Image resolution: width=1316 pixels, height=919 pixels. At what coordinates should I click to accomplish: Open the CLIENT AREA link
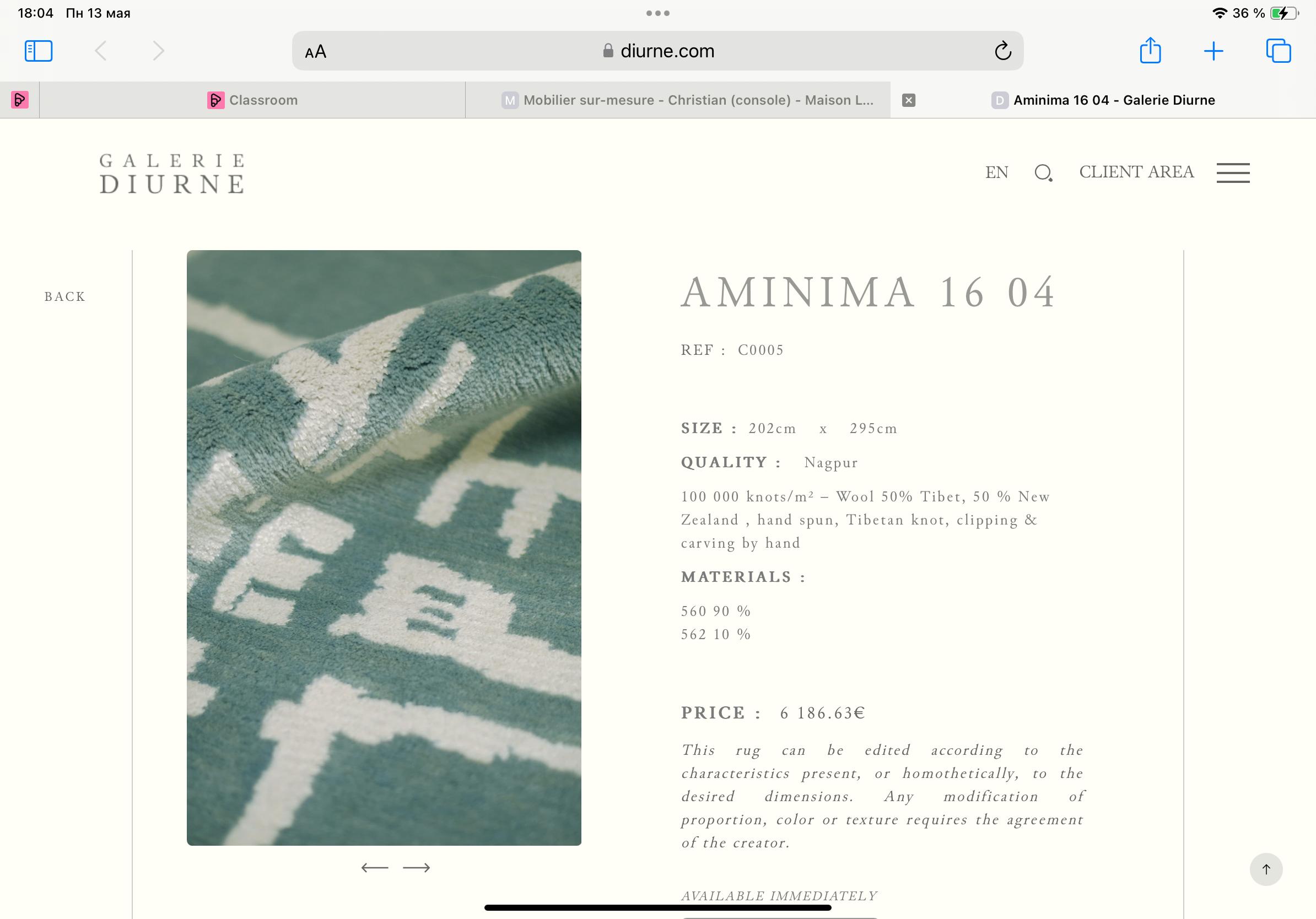(x=1136, y=172)
